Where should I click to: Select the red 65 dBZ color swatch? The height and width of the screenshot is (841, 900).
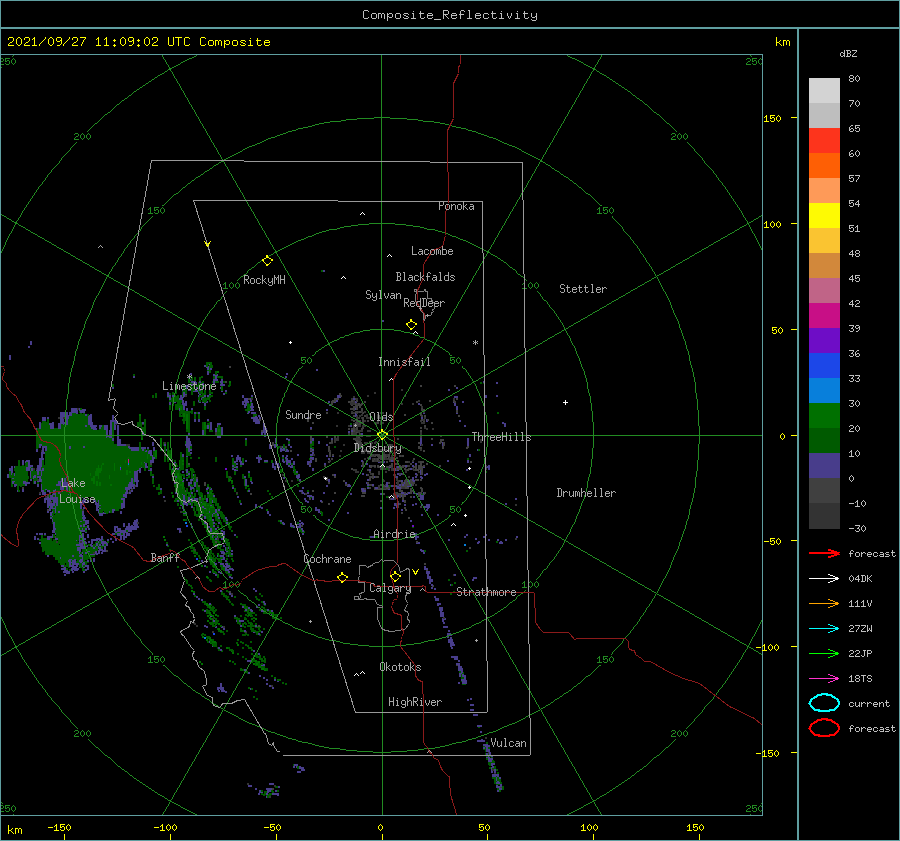(x=824, y=140)
